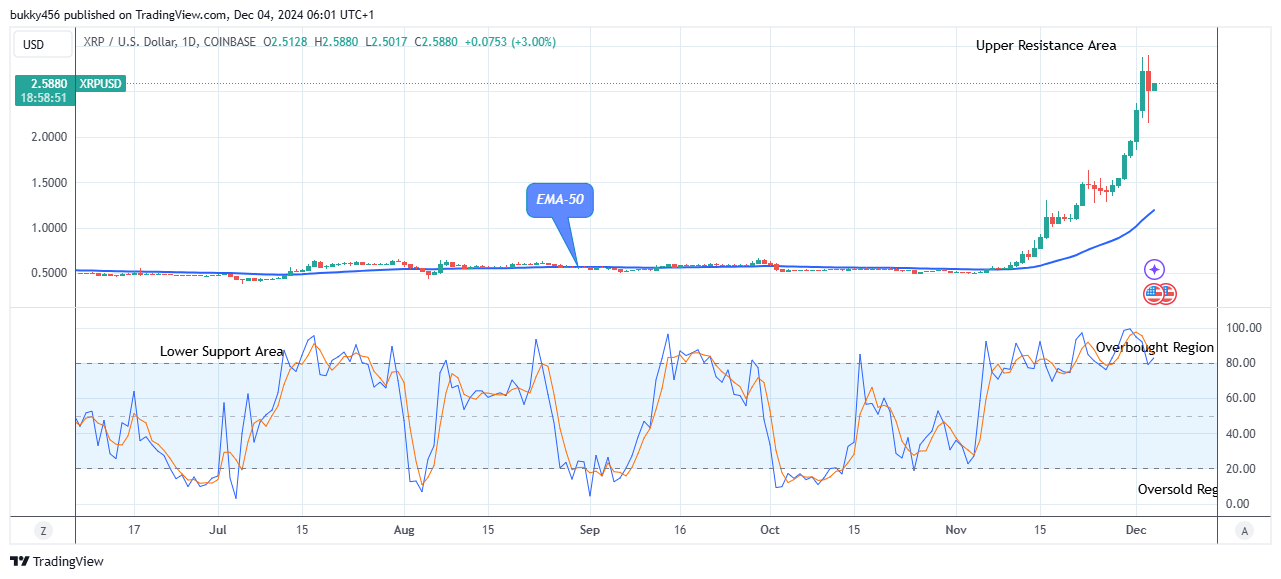This screenshot has height=579, width=1281.
Task: Click the 'Sep' time axis label
Action: pyautogui.click(x=590, y=530)
